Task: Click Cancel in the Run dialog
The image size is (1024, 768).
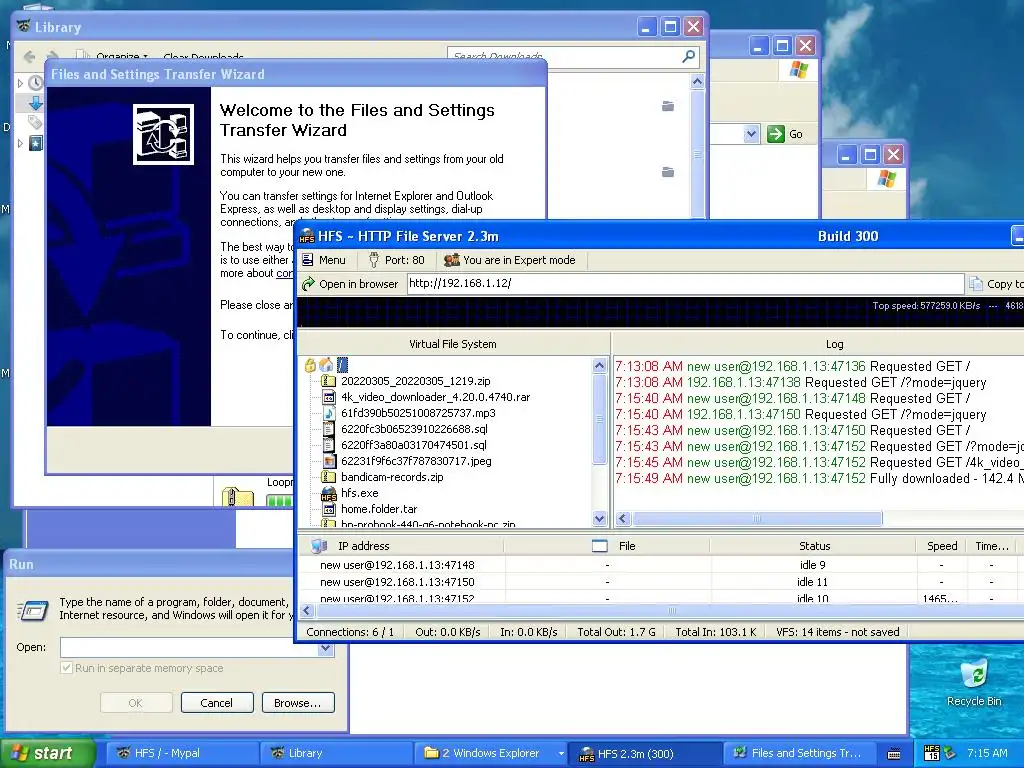Action: click(216, 703)
